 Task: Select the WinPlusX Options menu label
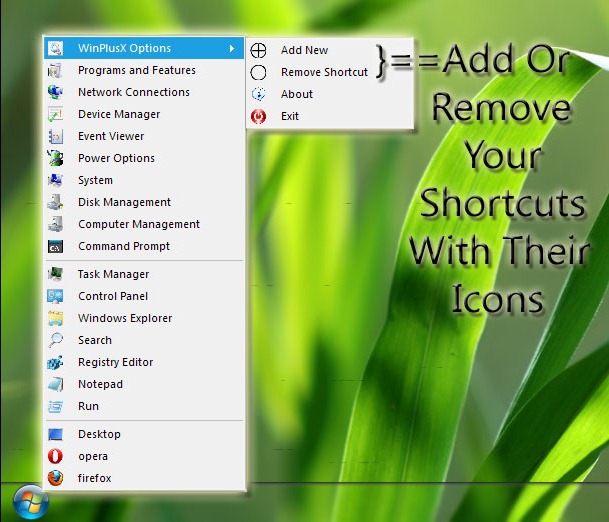coord(124,48)
